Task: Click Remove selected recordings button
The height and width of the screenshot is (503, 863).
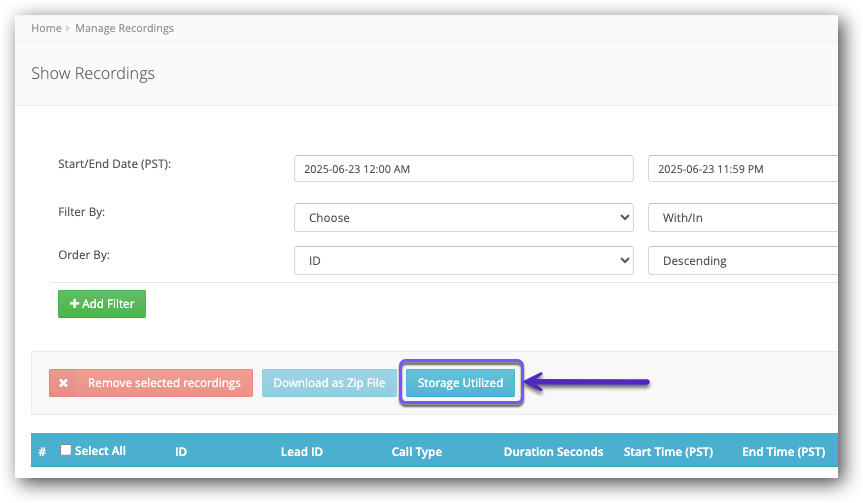Action: (151, 382)
